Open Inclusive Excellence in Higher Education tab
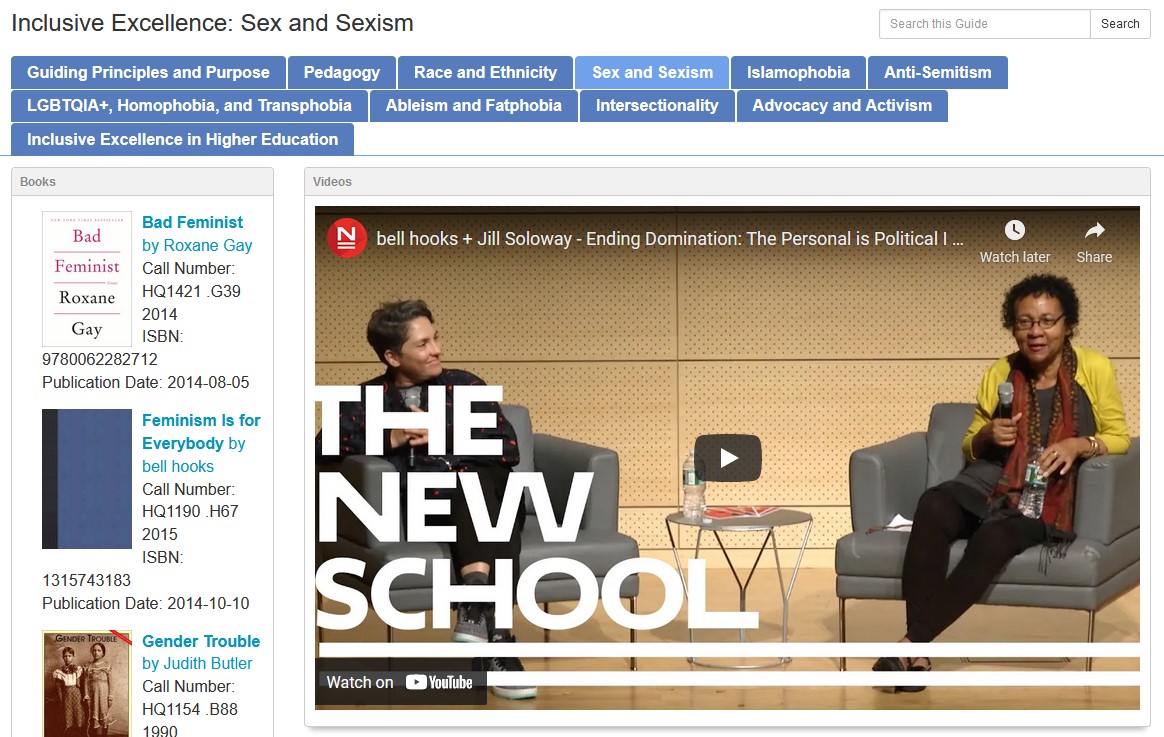Image resolution: width=1164 pixels, height=737 pixels. pos(183,140)
